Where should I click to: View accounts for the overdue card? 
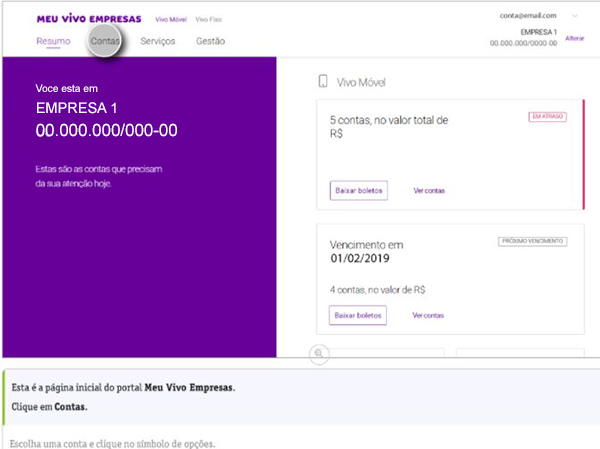[x=429, y=191]
